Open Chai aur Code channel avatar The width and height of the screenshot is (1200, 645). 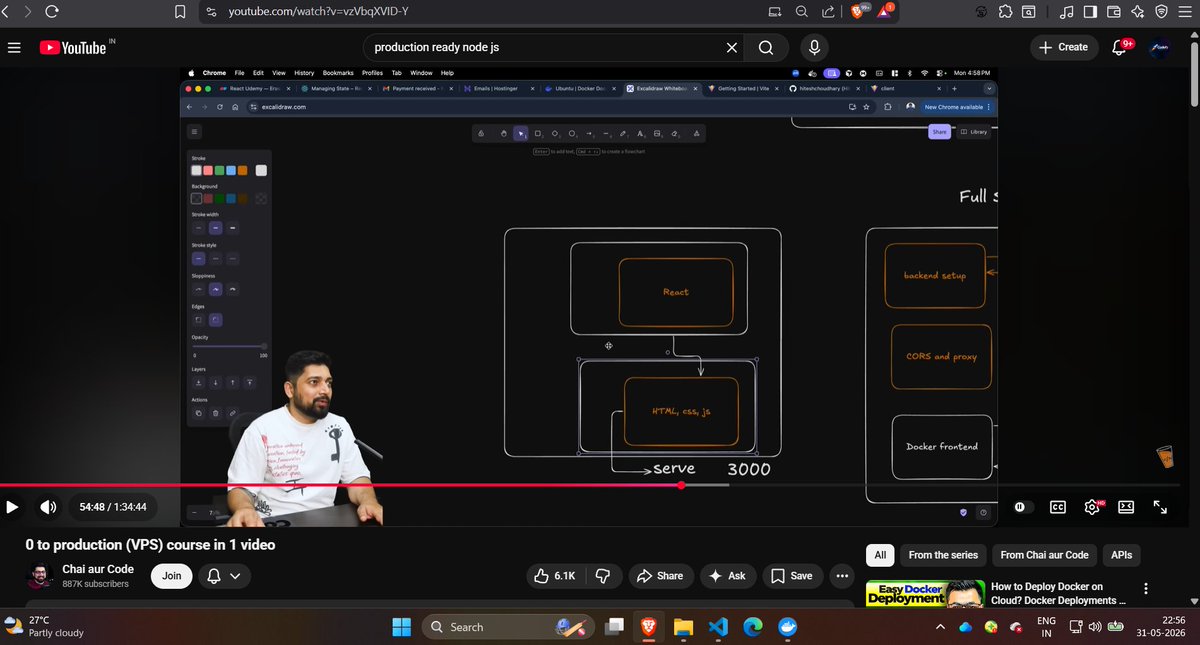click(x=38, y=576)
